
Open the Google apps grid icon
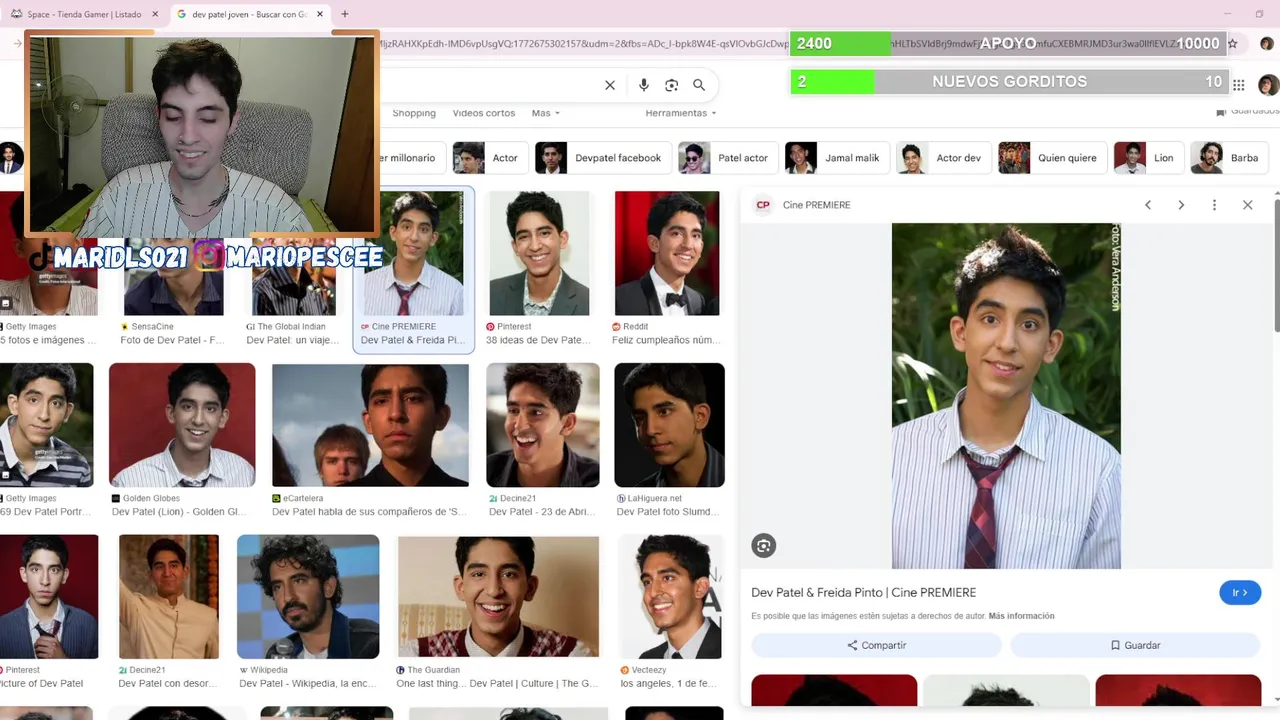tap(1239, 85)
